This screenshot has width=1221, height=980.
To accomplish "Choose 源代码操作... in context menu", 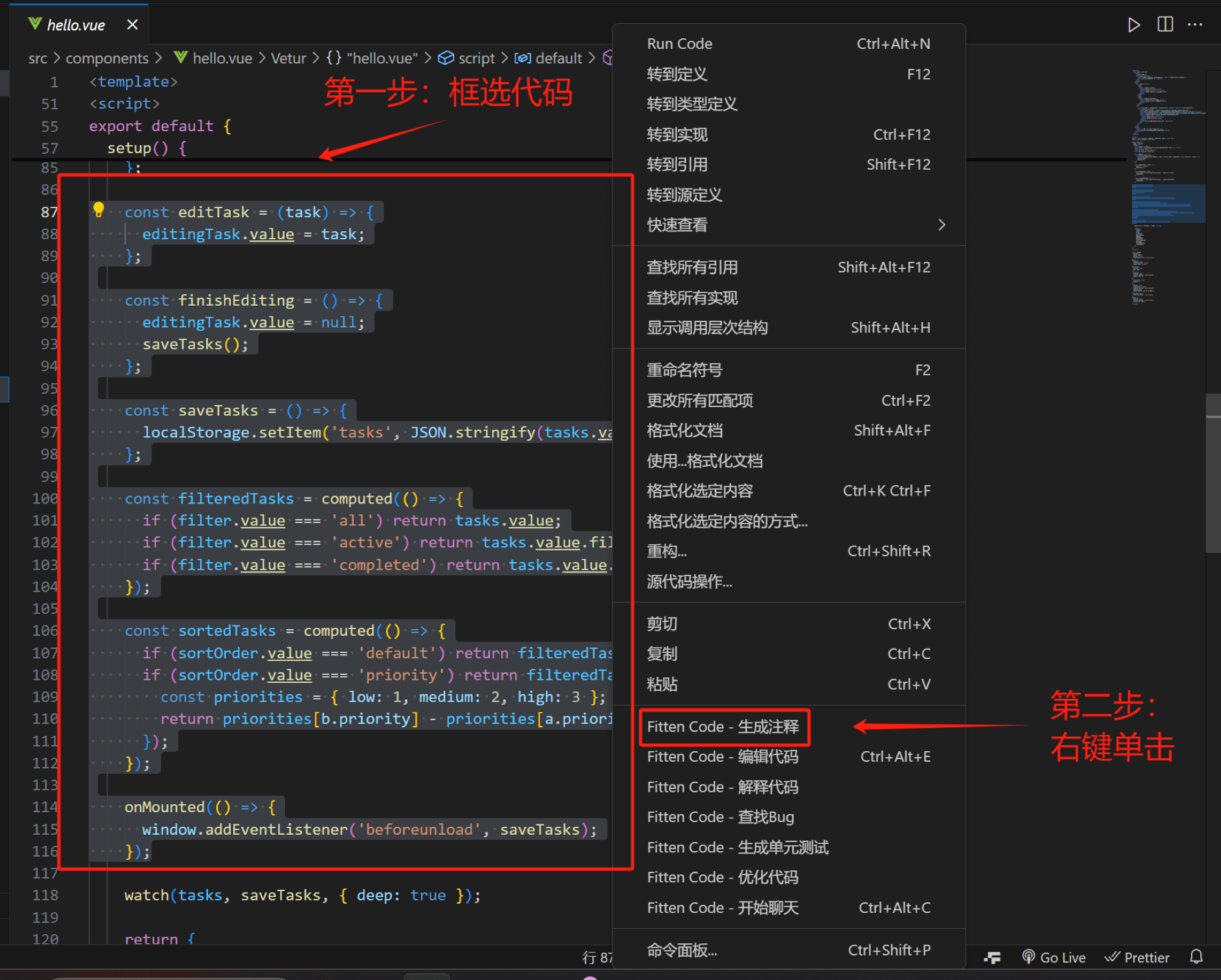I will click(x=789, y=582).
